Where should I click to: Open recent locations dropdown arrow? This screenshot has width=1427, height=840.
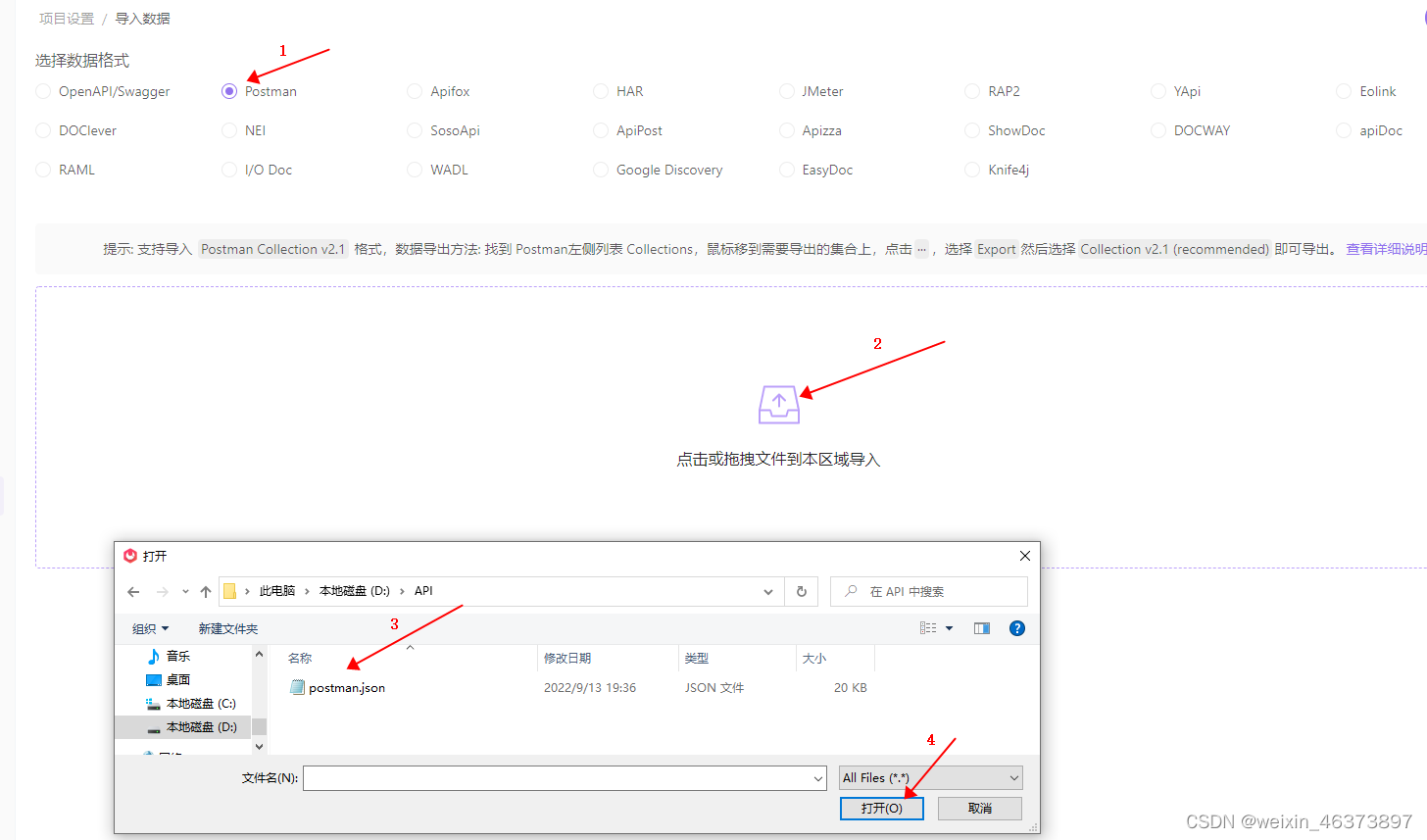click(x=185, y=592)
